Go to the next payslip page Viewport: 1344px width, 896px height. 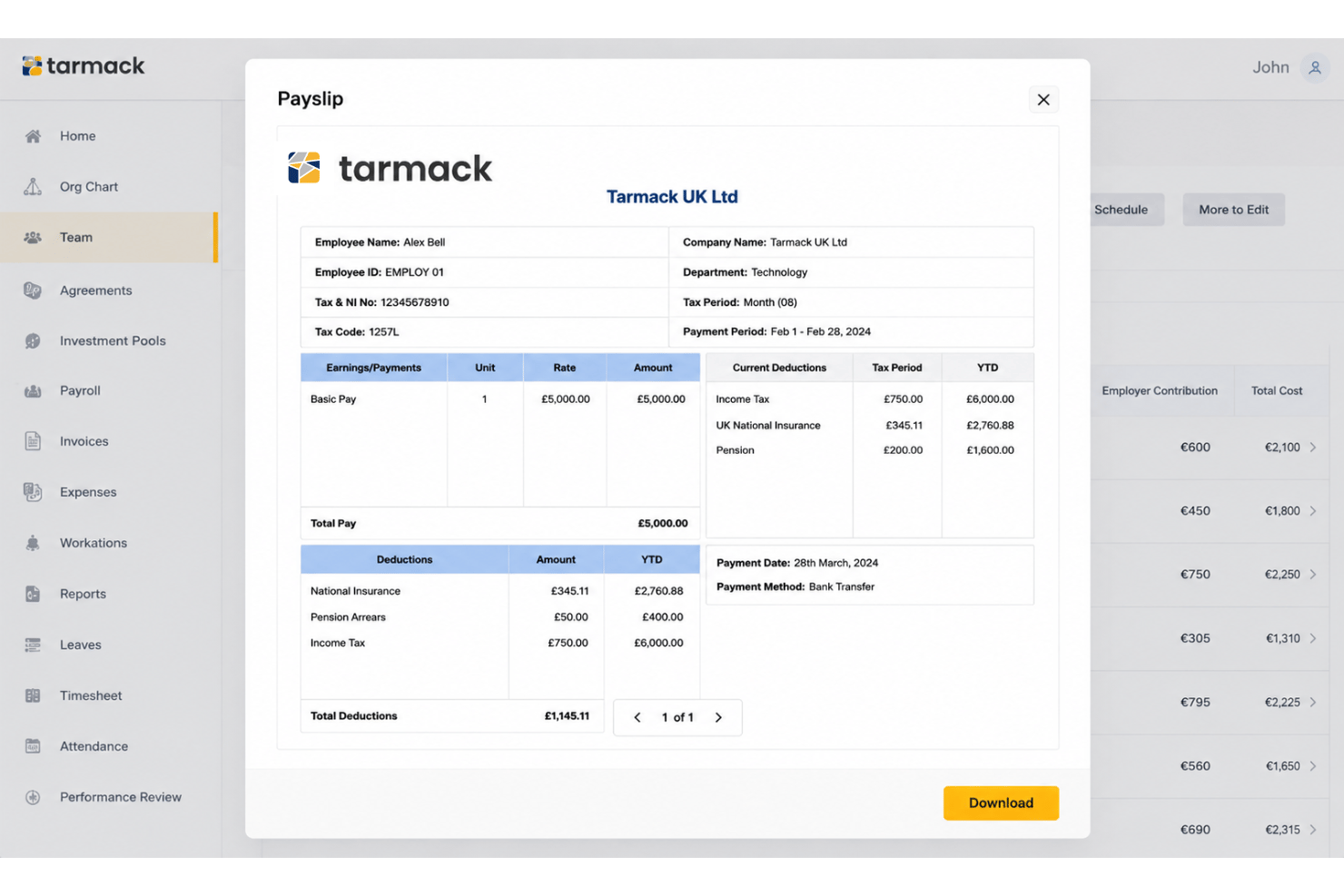[x=718, y=717]
